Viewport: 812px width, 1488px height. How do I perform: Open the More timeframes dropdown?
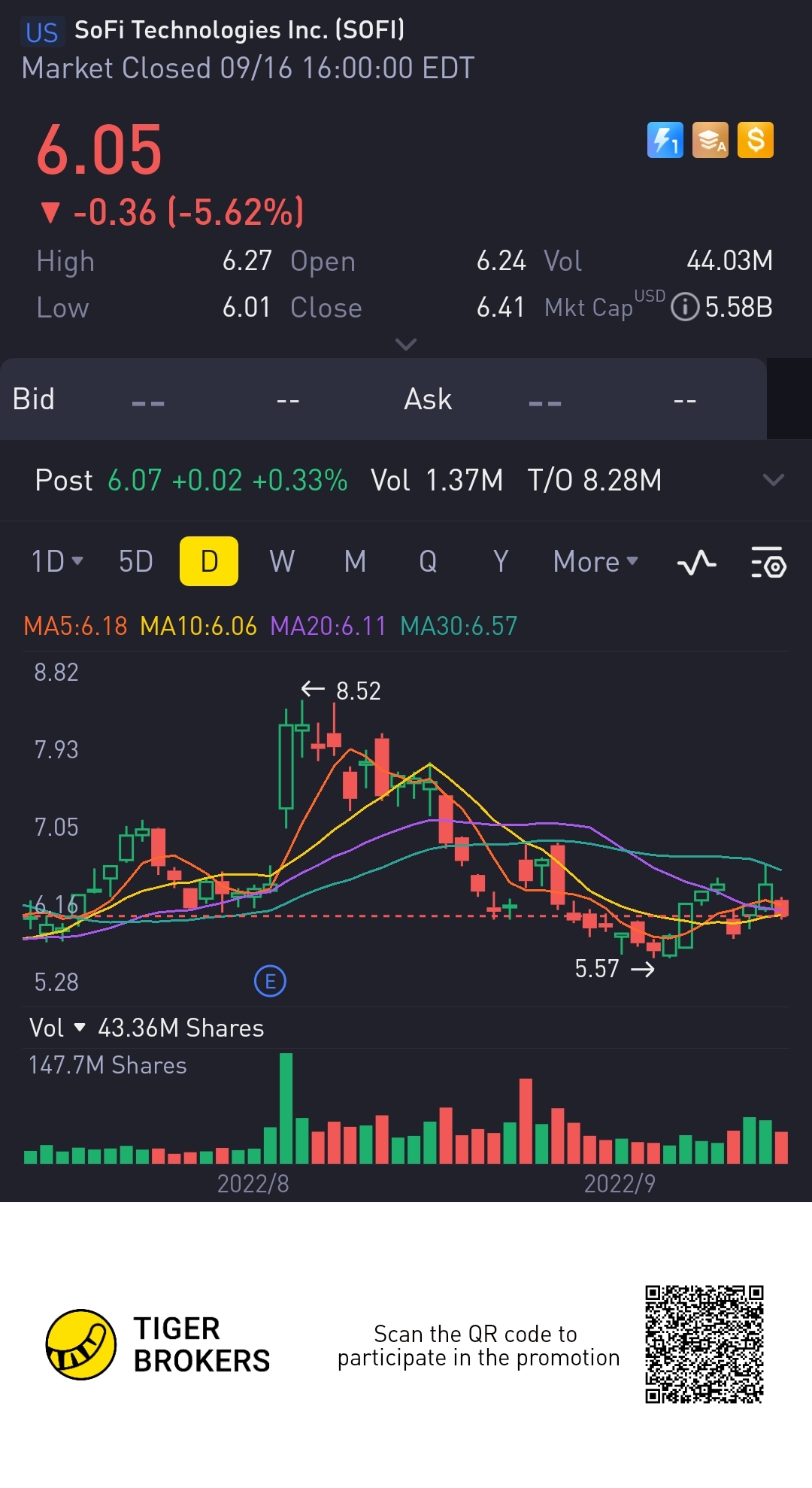pyautogui.click(x=595, y=561)
